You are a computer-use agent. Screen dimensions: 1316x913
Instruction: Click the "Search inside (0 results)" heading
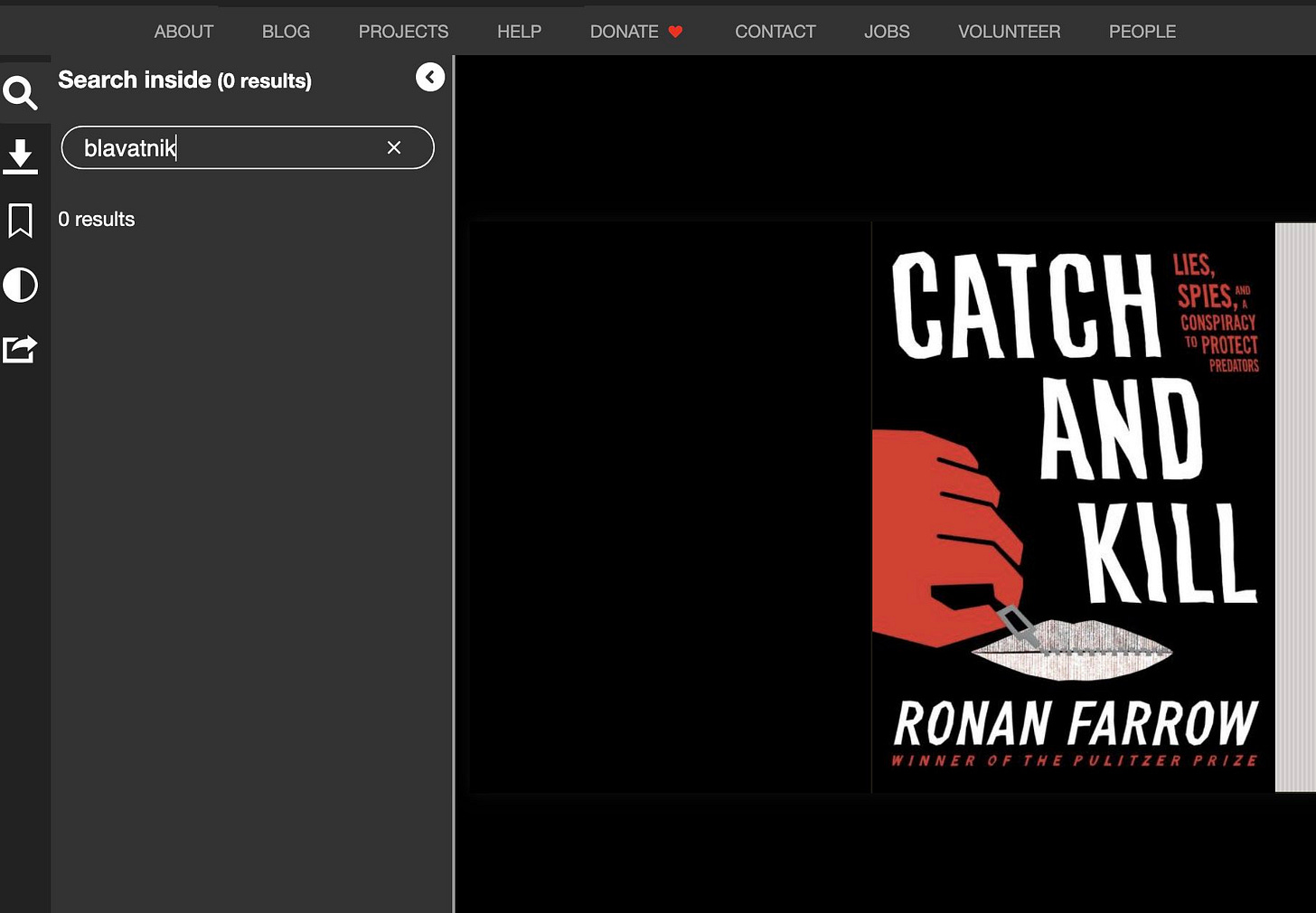pyautogui.click(x=184, y=80)
